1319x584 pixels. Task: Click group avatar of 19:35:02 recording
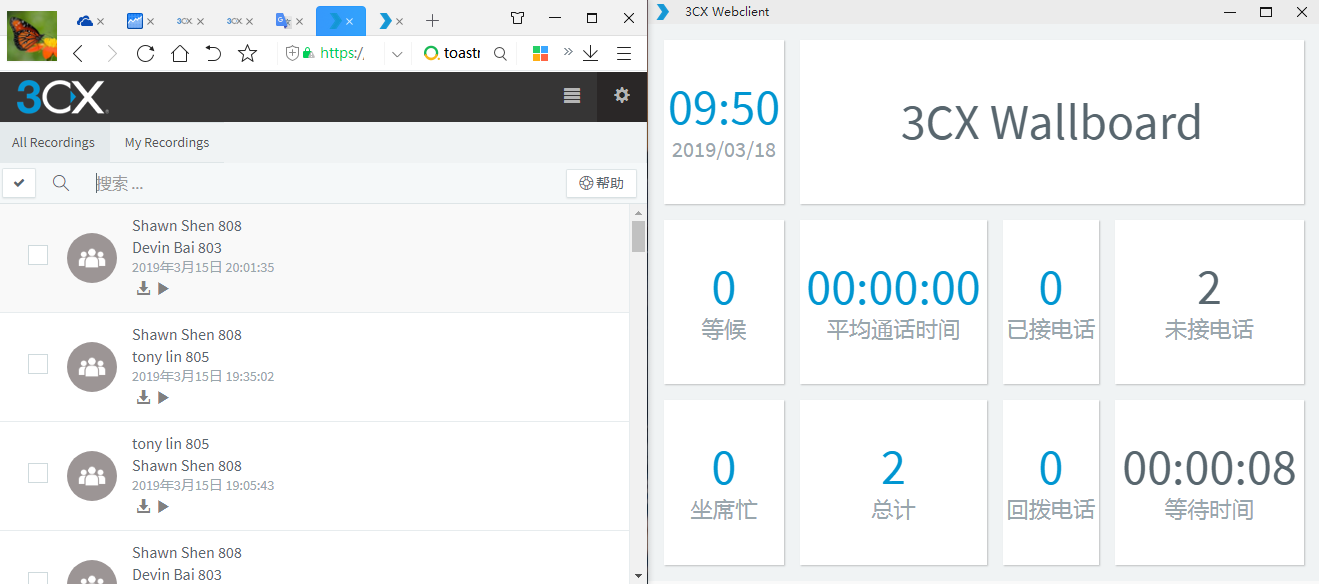click(92, 367)
